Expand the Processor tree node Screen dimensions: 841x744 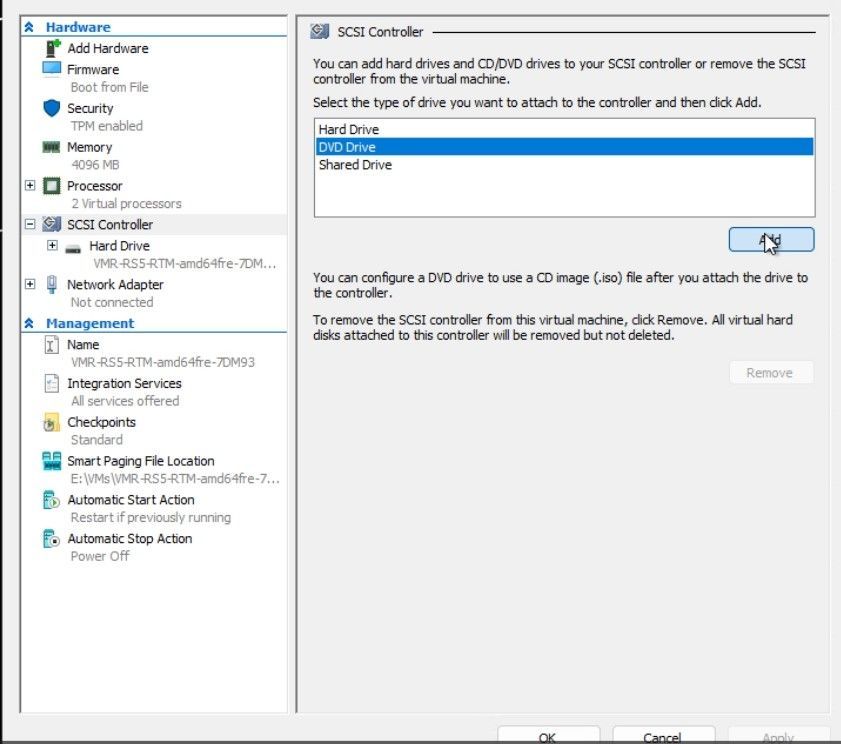(30, 186)
